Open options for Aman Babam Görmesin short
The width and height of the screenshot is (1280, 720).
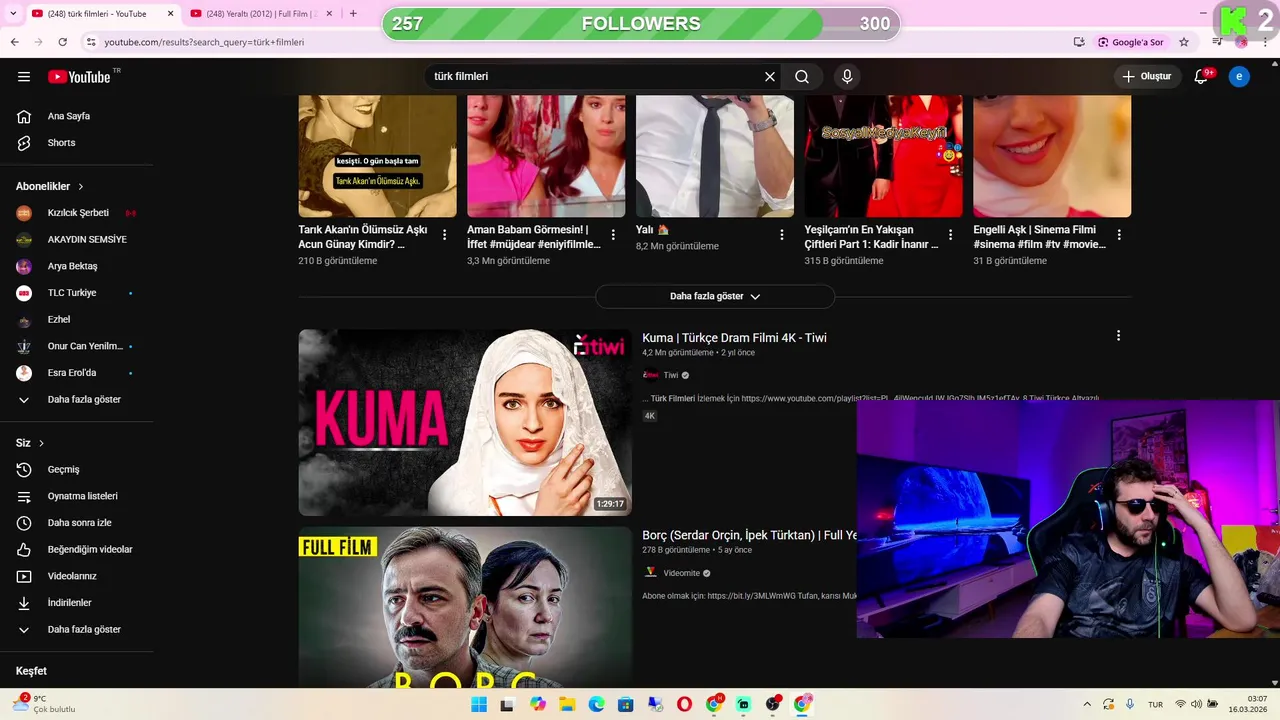click(613, 235)
